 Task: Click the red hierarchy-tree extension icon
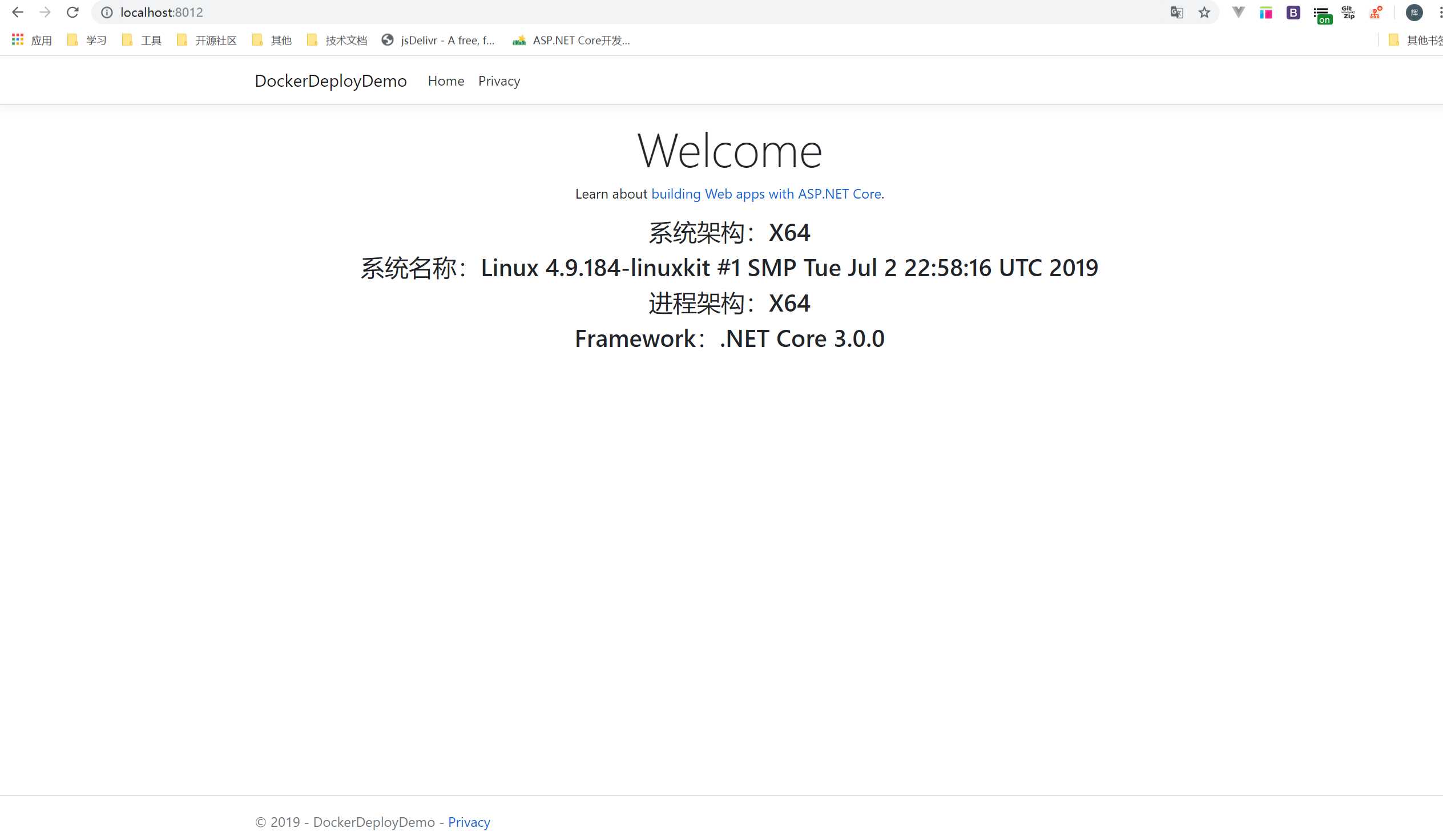(1376, 13)
